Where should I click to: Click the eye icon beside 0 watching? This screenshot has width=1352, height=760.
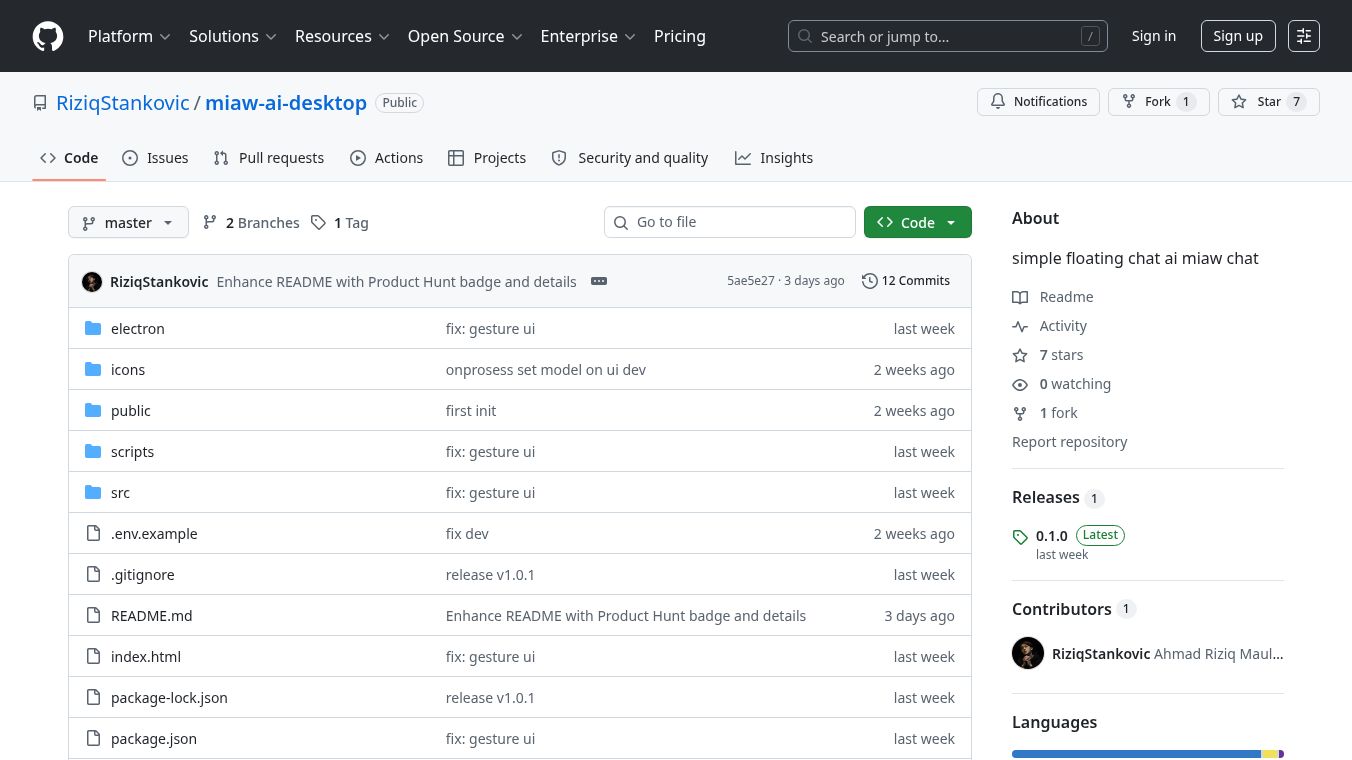(x=1020, y=384)
